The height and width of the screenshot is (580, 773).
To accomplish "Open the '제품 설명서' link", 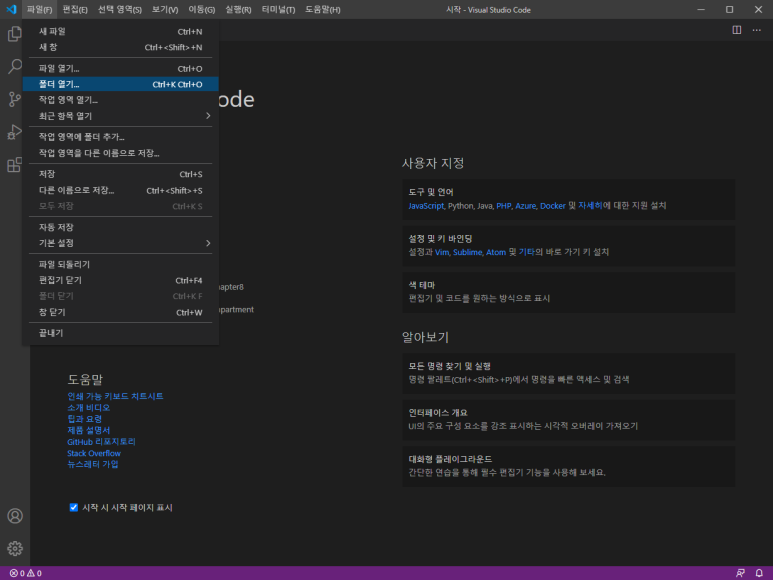I will point(89,430).
